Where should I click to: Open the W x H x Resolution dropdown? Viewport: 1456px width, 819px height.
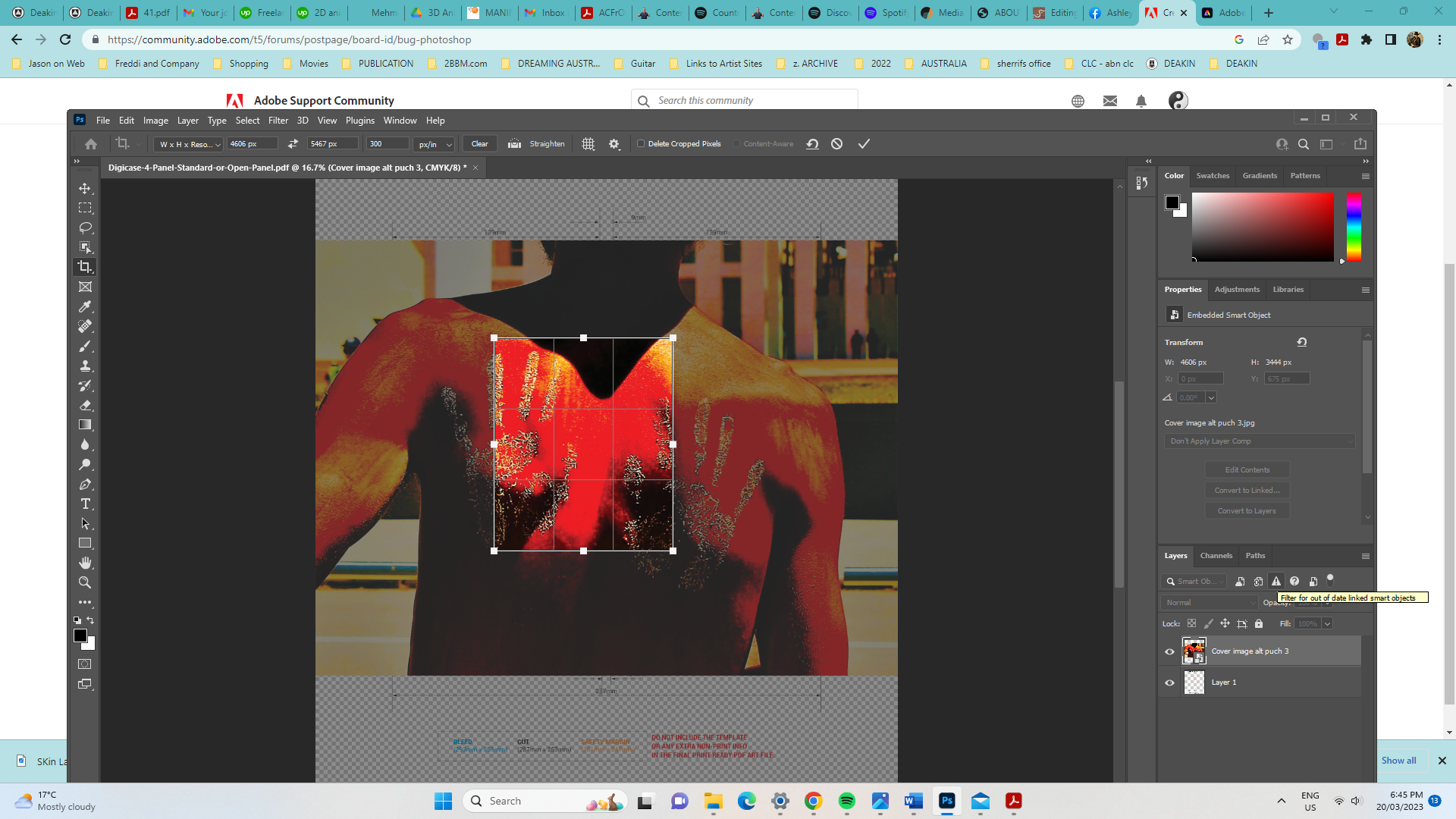(x=187, y=143)
